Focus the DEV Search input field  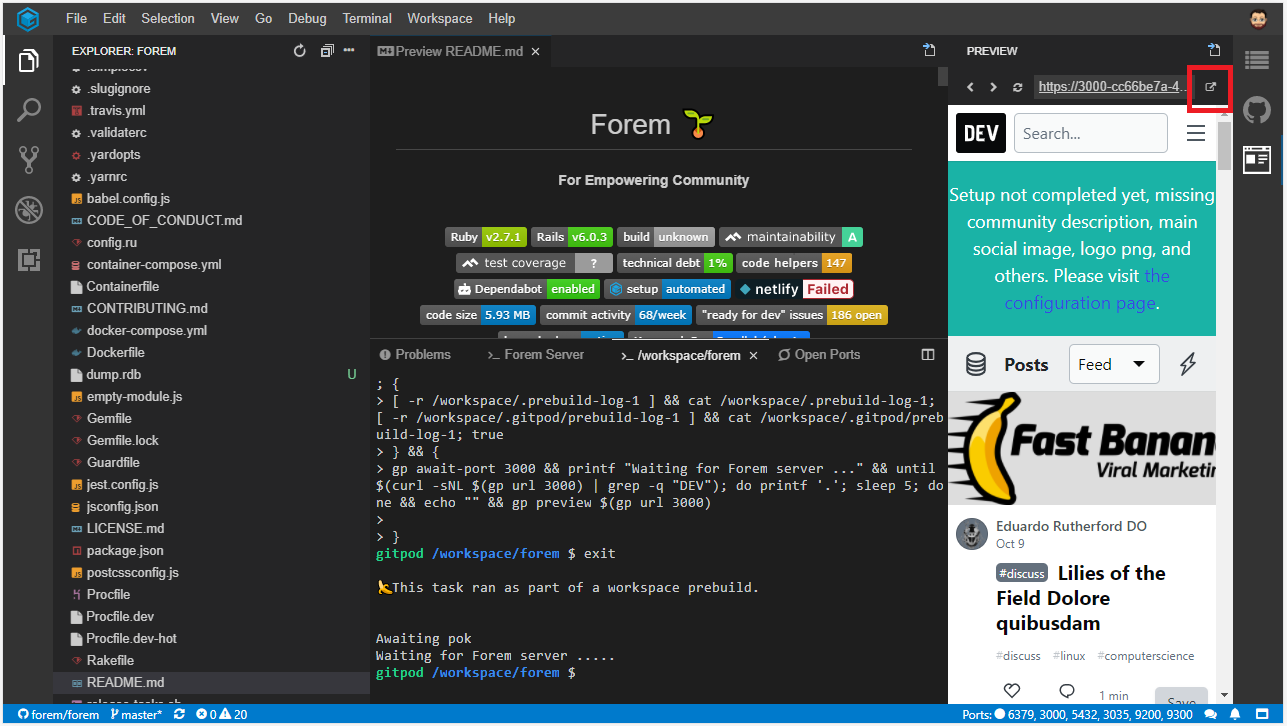coord(1091,133)
